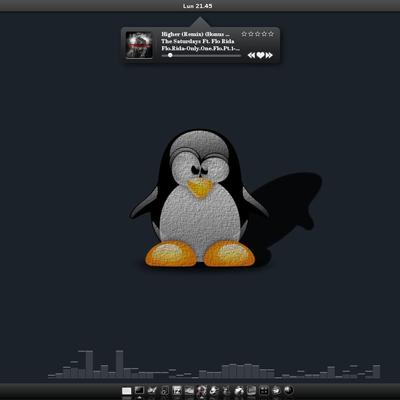Click the artist "The Saturdays Ft. Flo Rida"
This screenshot has height=400, width=400.
(198, 41)
